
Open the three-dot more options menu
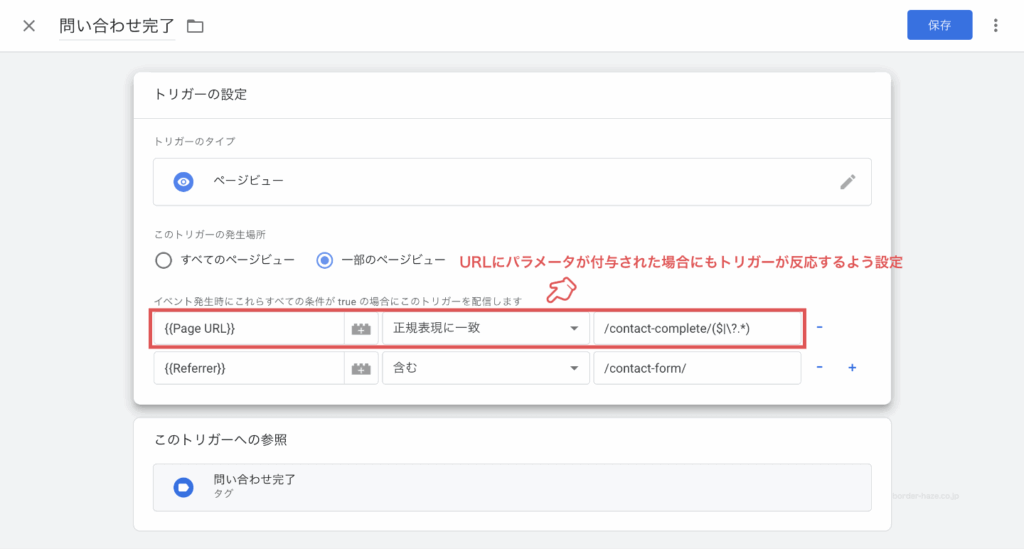tap(995, 26)
